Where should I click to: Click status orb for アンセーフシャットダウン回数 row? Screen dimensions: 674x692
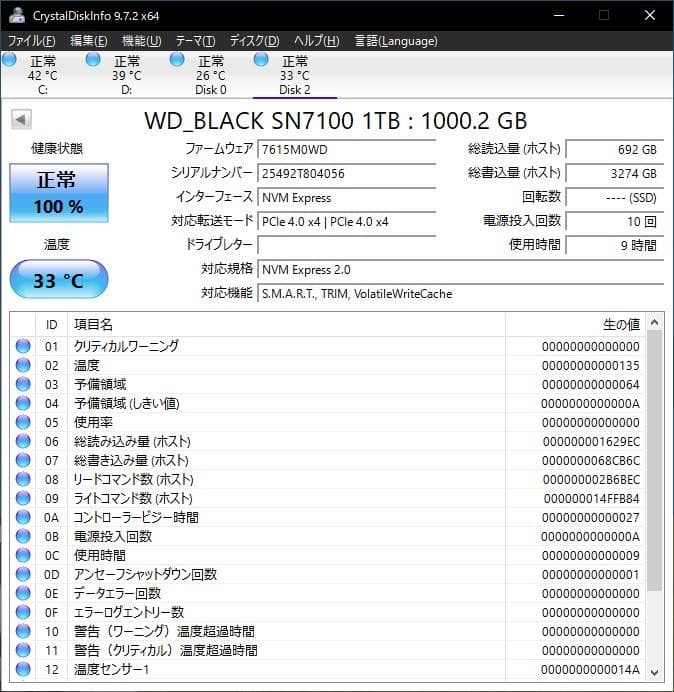(x=23, y=574)
